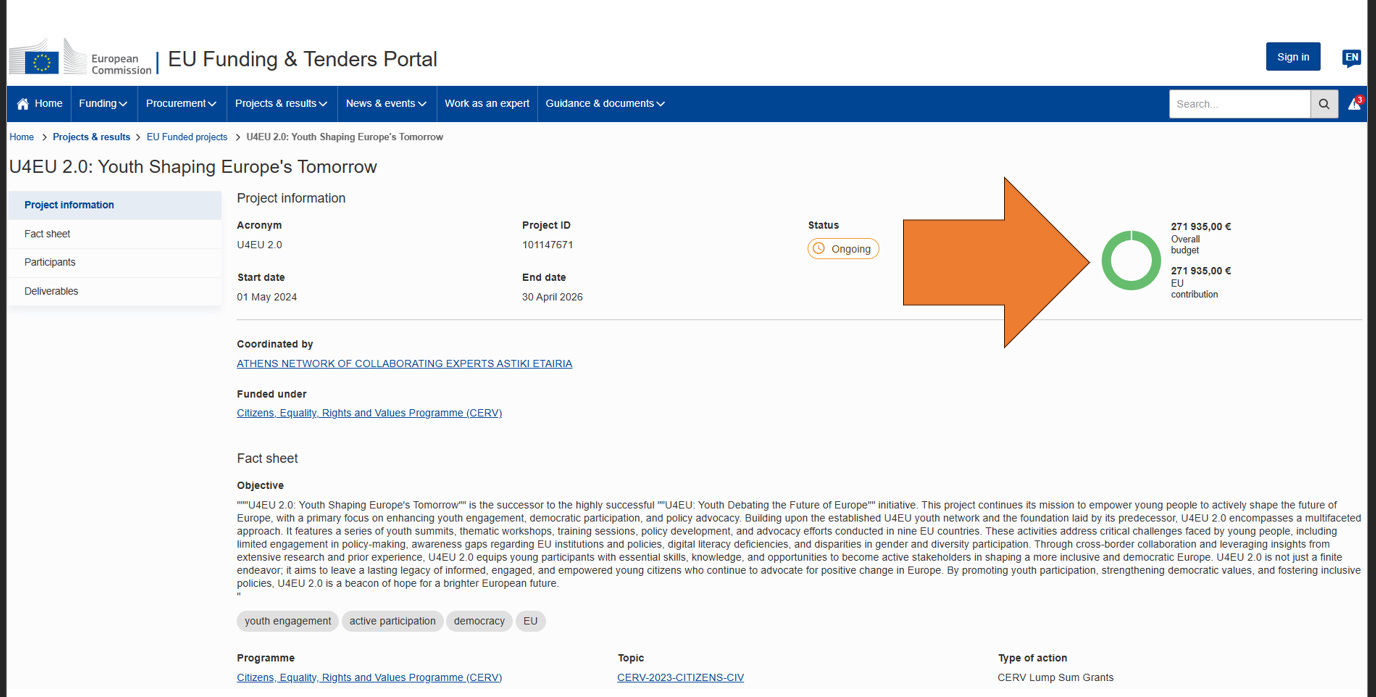Click the green budget donut chart

pos(1131,260)
